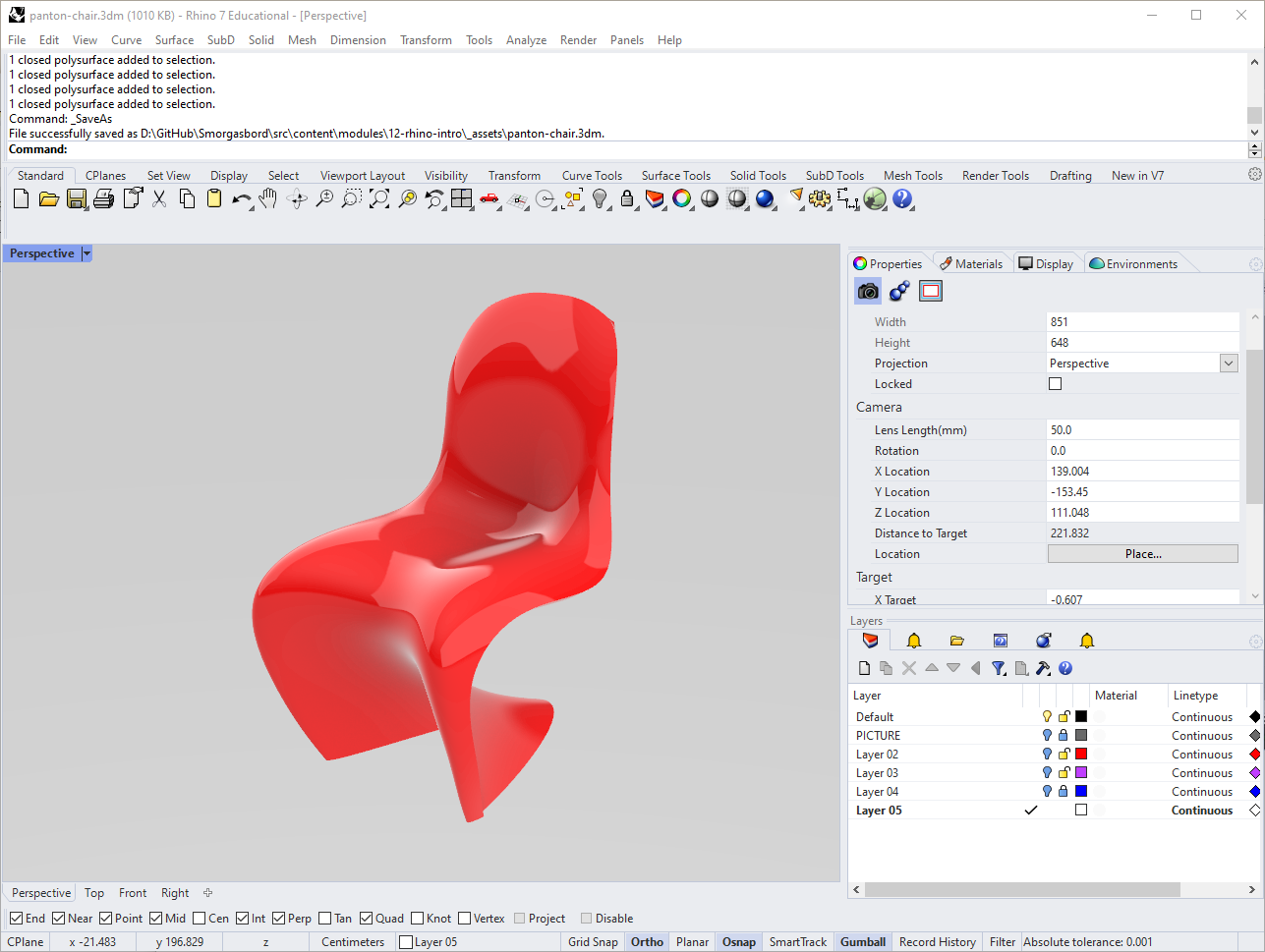
Task: Toggle visibility bulb of Layer 02
Action: point(1047,755)
